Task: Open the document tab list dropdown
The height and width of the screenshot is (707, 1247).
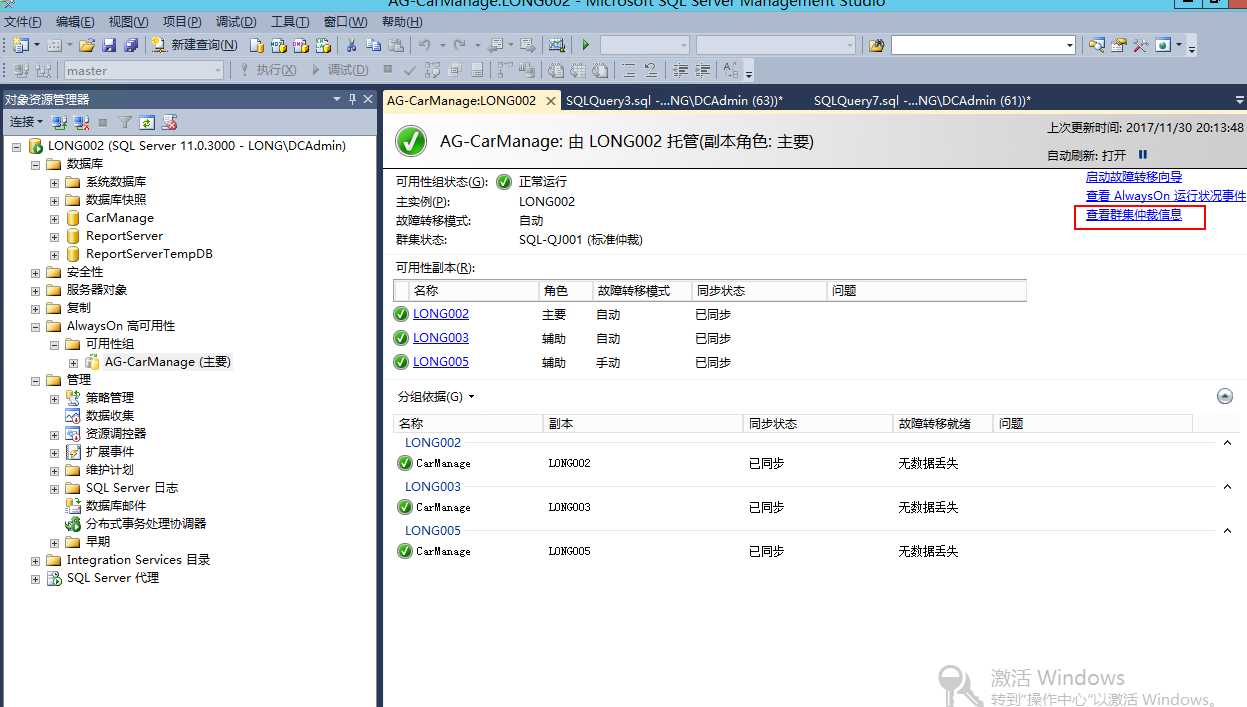Action: [1240, 101]
